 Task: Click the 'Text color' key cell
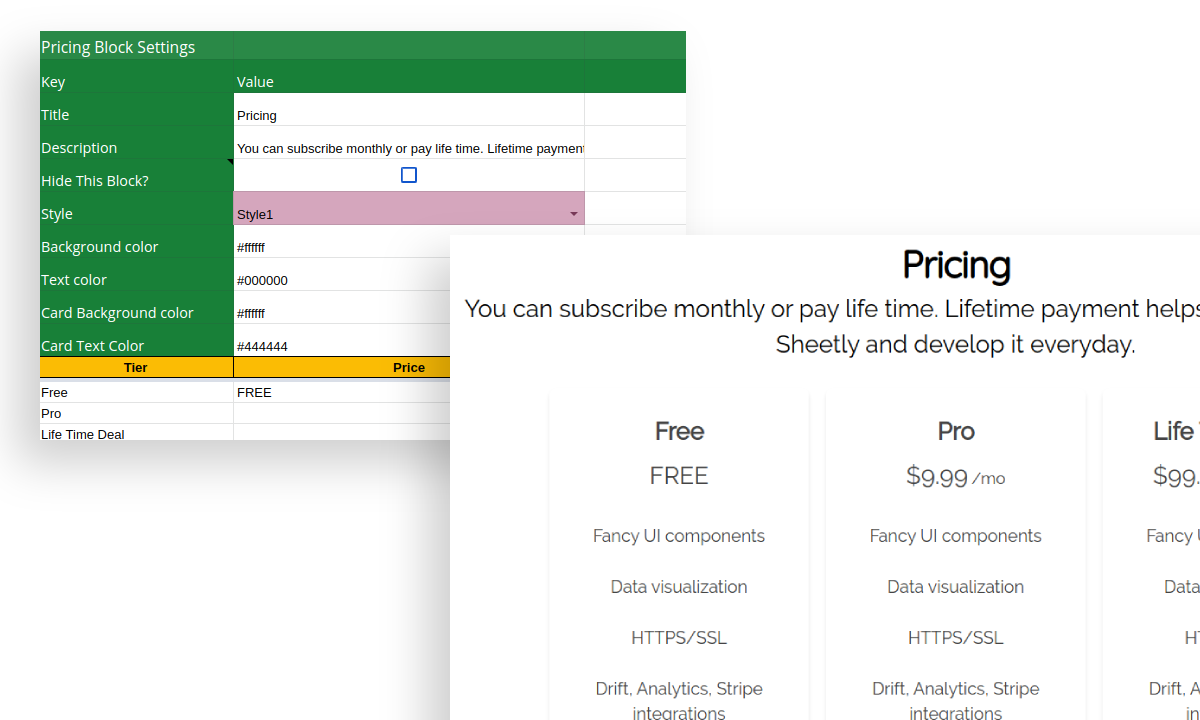point(137,275)
